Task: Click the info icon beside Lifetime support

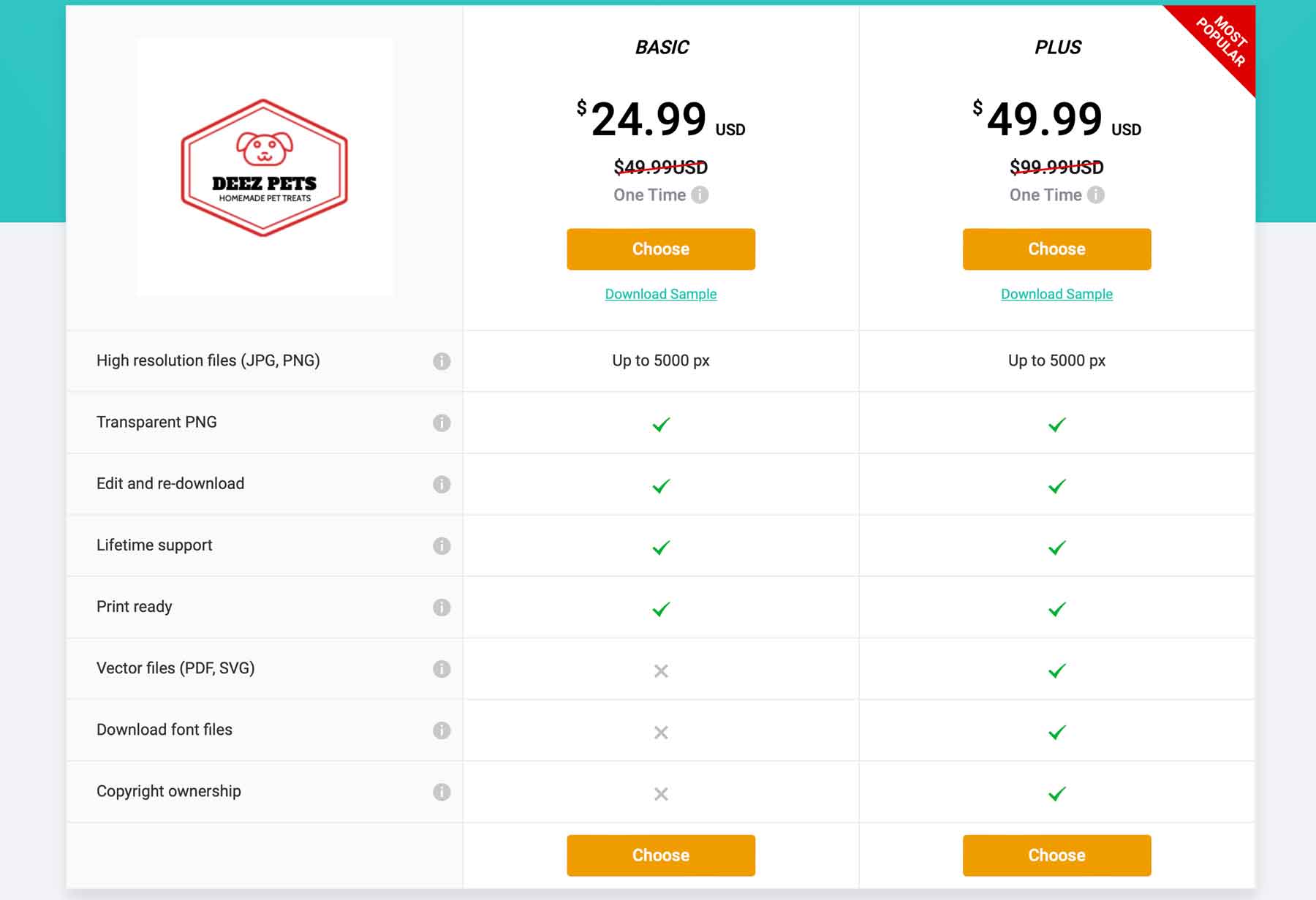Action: pos(441,545)
